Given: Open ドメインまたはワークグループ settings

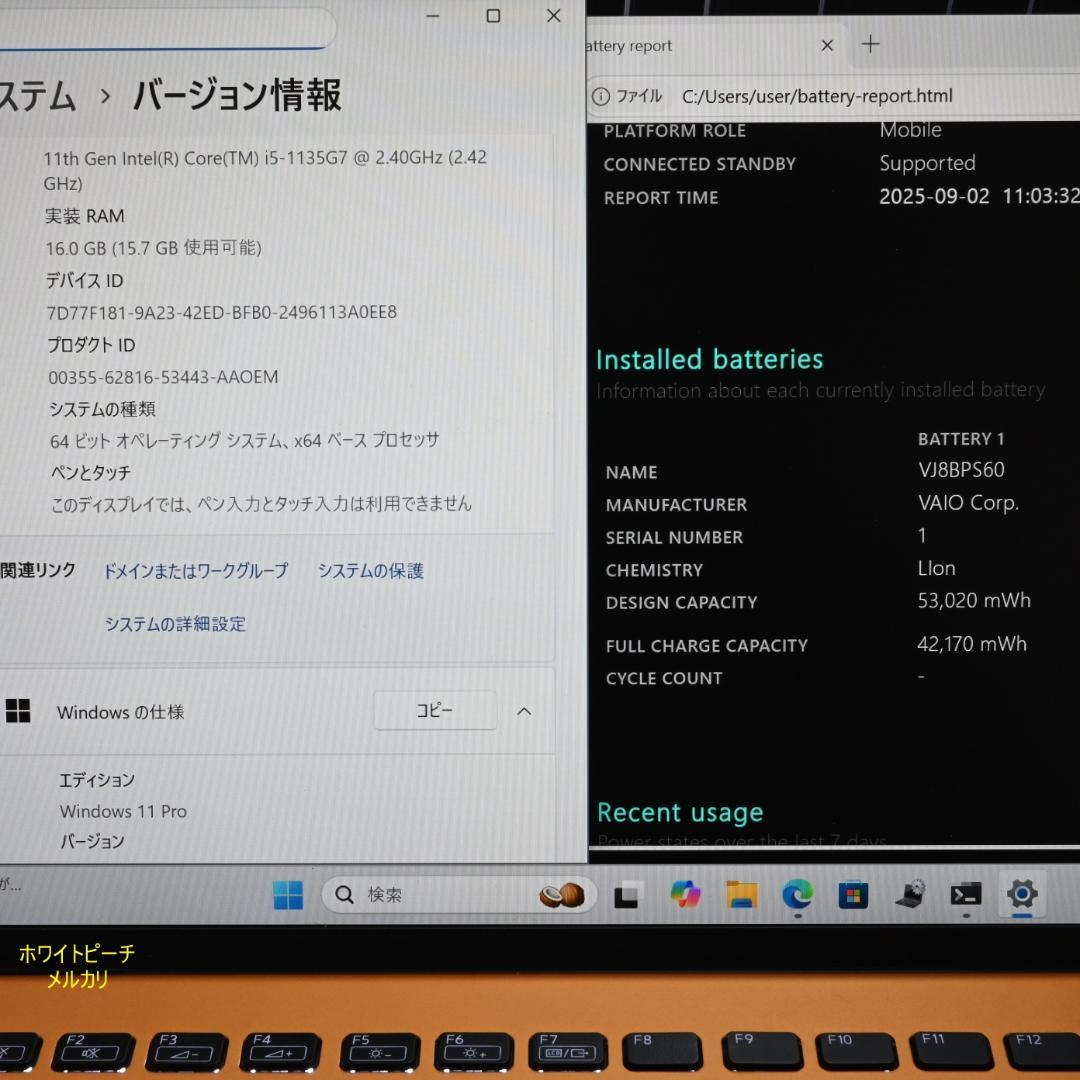Looking at the screenshot, I should (196, 570).
